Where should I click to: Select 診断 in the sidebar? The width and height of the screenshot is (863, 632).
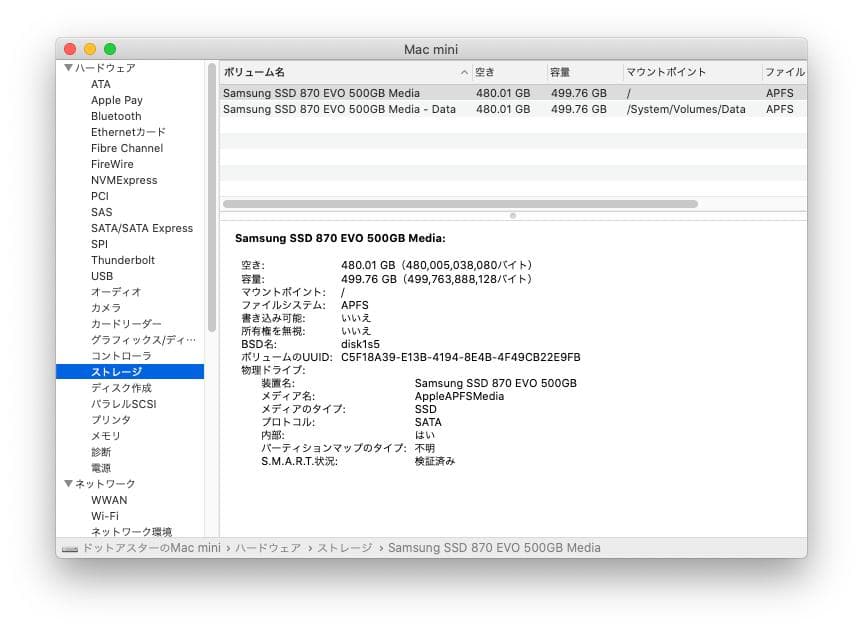click(x=100, y=452)
